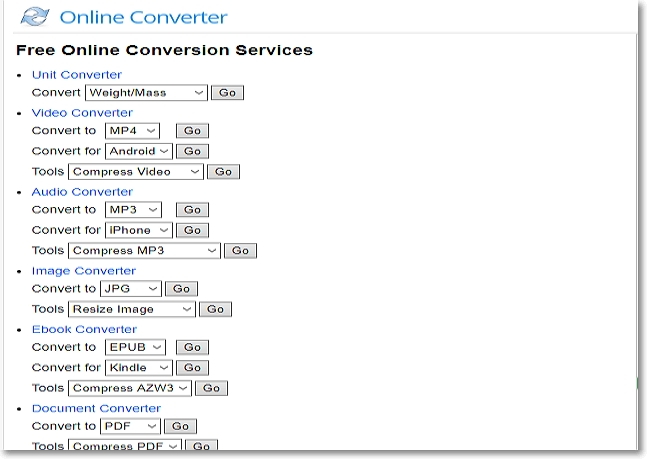Image resolution: width=647 pixels, height=459 pixels.
Task: Open the Android device dropdown
Action: pos(139,151)
